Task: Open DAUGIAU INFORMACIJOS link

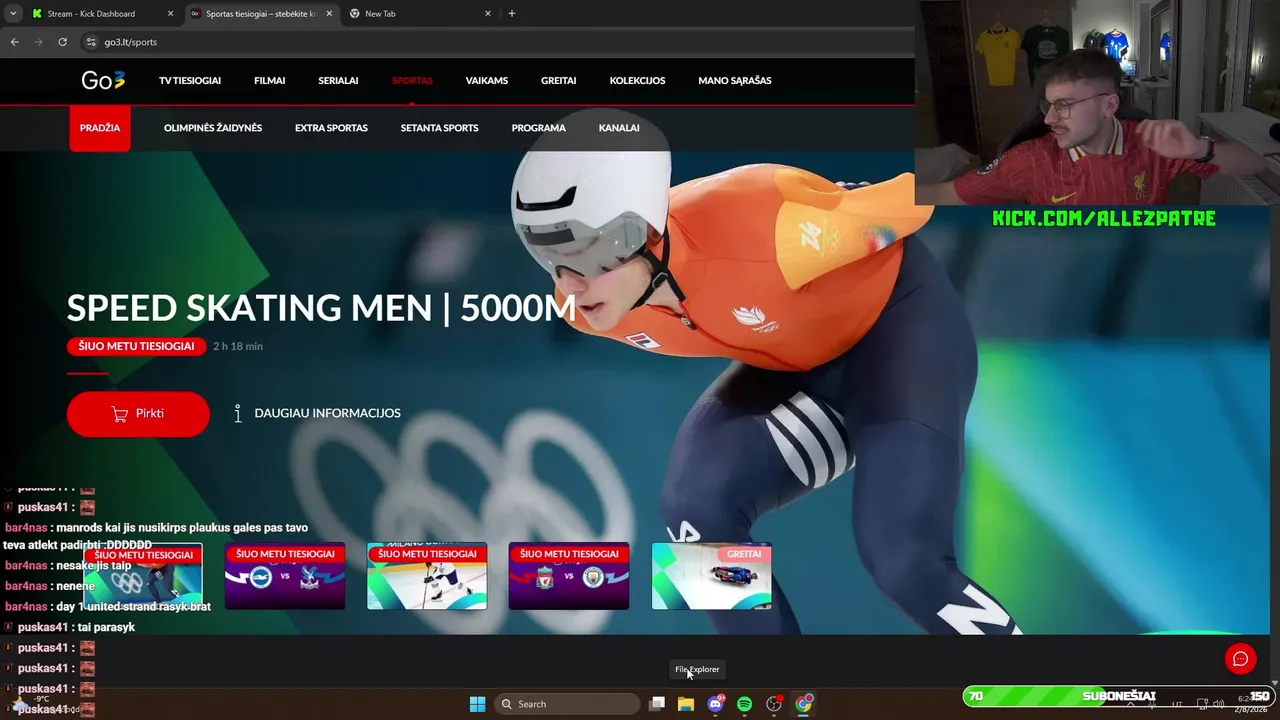Action: point(327,413)
